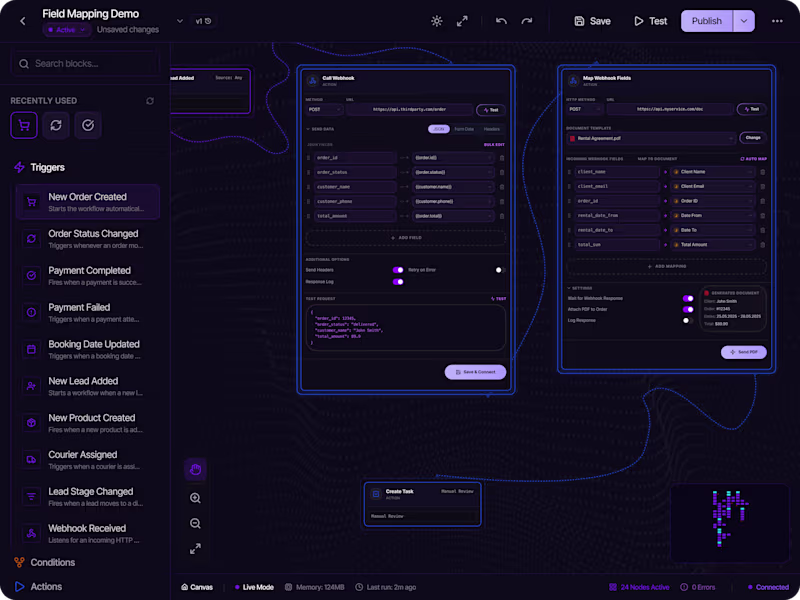
Task: Select the sync arrows recently used block
Action: tap(56, 125)
